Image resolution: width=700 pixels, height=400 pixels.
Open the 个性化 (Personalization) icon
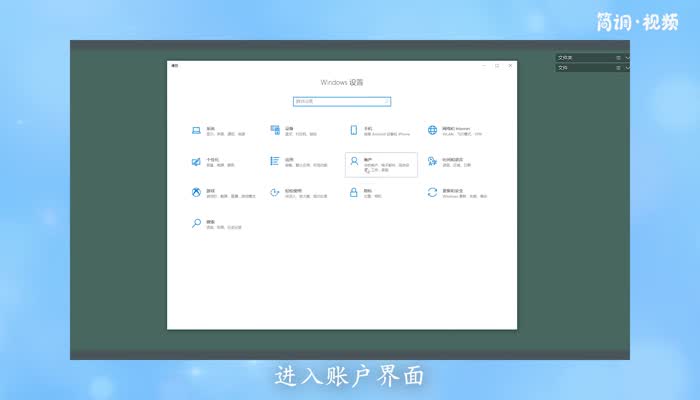click(x=196, y=161)
